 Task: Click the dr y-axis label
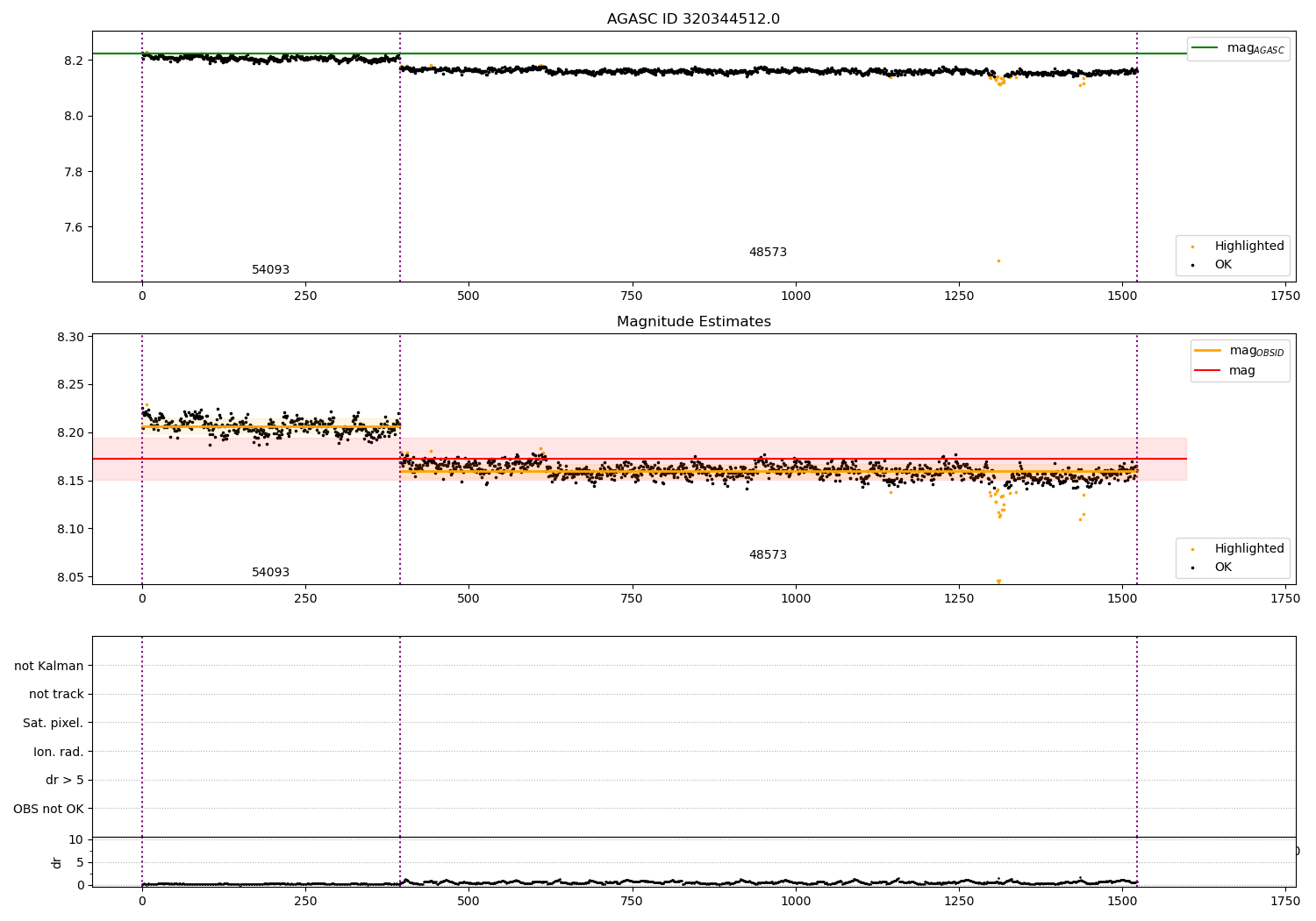click(57, 862)
